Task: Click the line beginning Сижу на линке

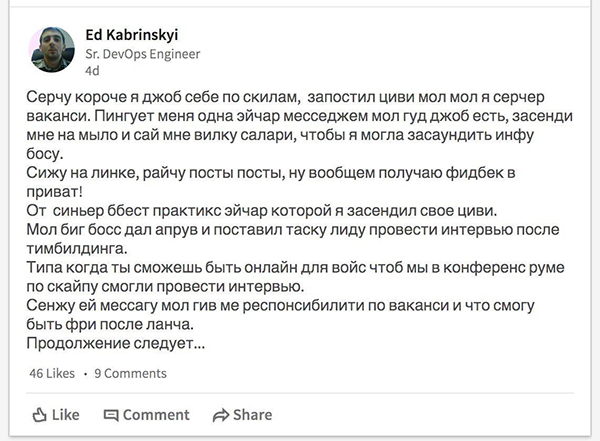Action: point(271,182)
